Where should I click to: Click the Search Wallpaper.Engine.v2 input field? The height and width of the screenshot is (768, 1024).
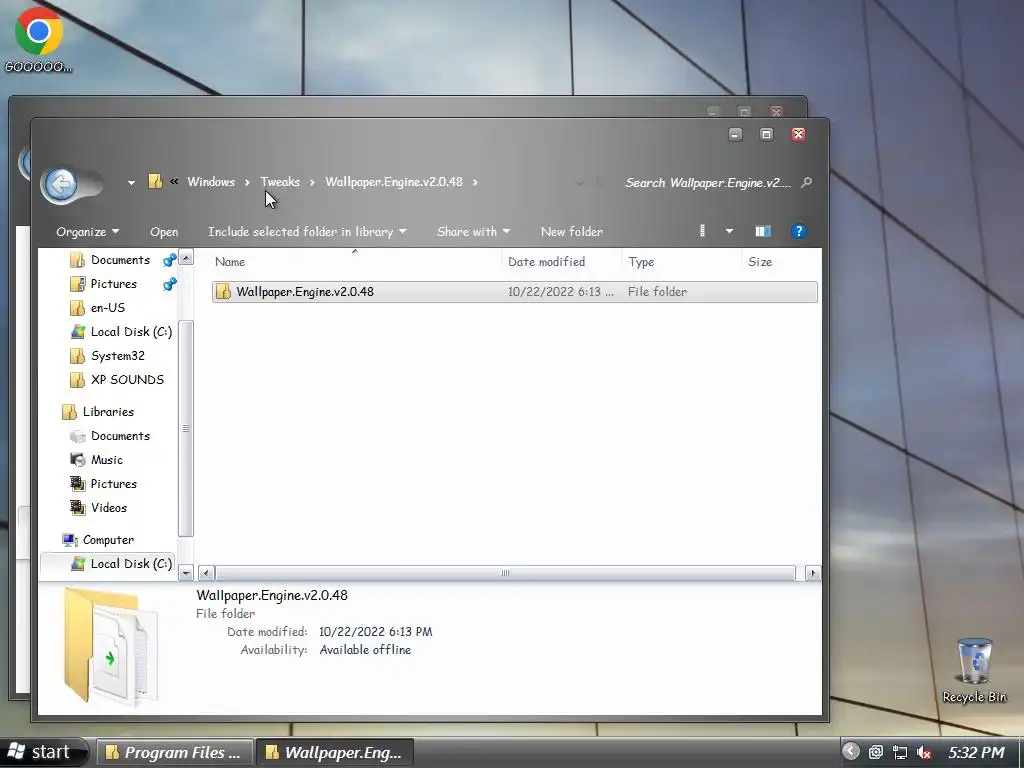[x=709, y=183]
